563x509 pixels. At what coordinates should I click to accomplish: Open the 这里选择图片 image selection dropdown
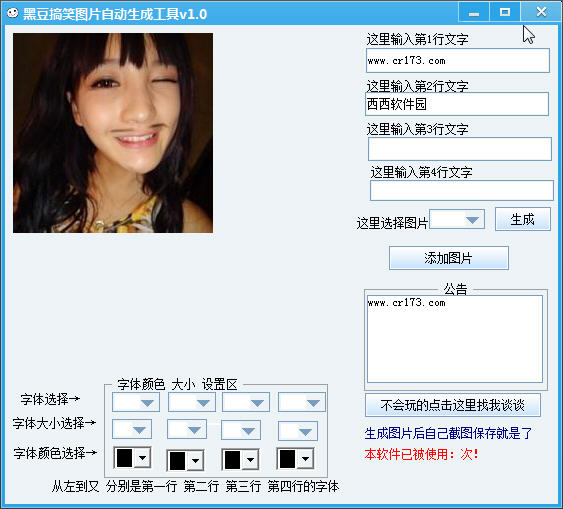tap(457, 219)
